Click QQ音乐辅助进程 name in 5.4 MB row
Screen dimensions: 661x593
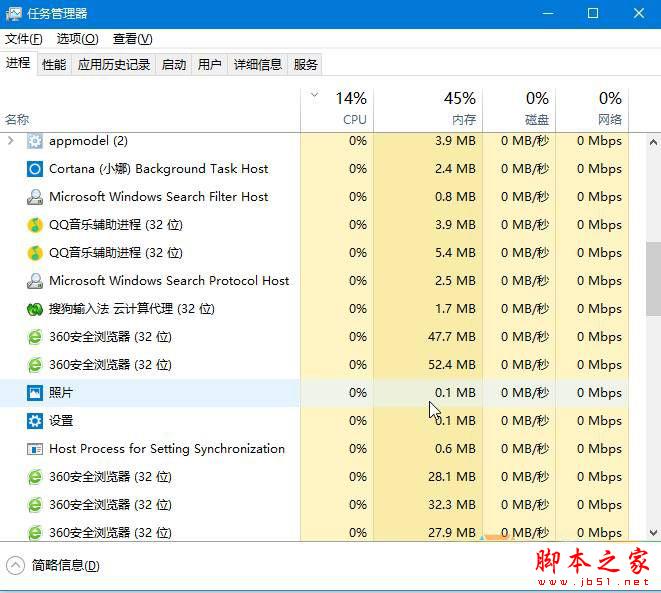tap(116, 253)
